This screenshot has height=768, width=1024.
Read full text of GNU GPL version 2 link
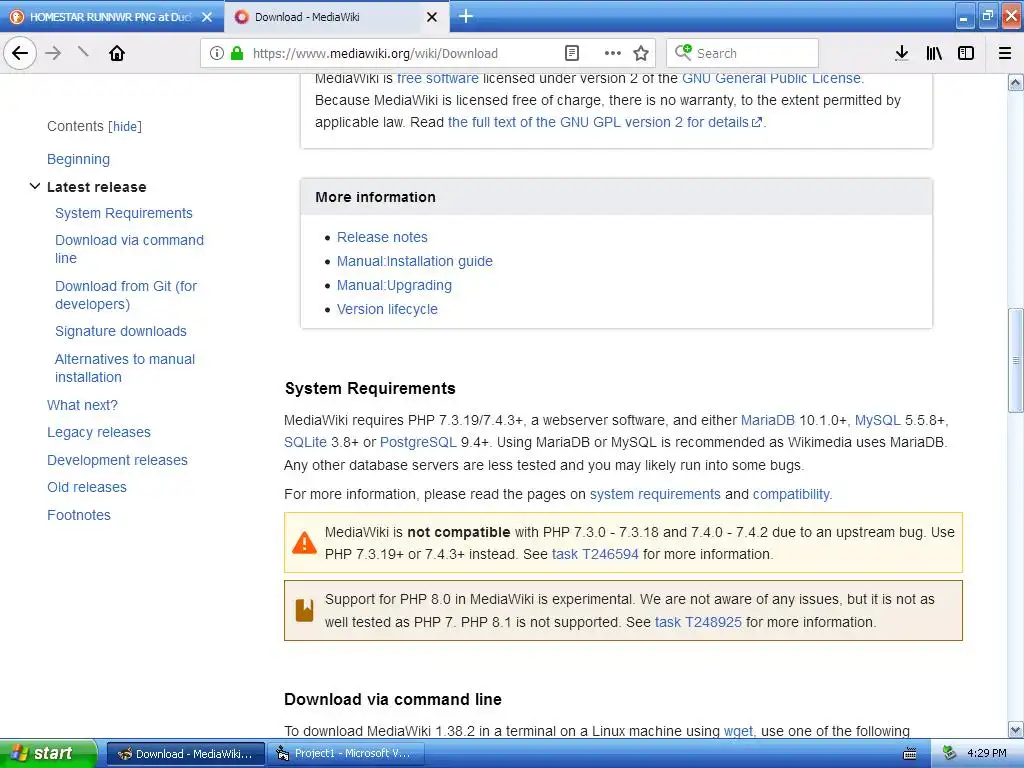pos(605,122)
